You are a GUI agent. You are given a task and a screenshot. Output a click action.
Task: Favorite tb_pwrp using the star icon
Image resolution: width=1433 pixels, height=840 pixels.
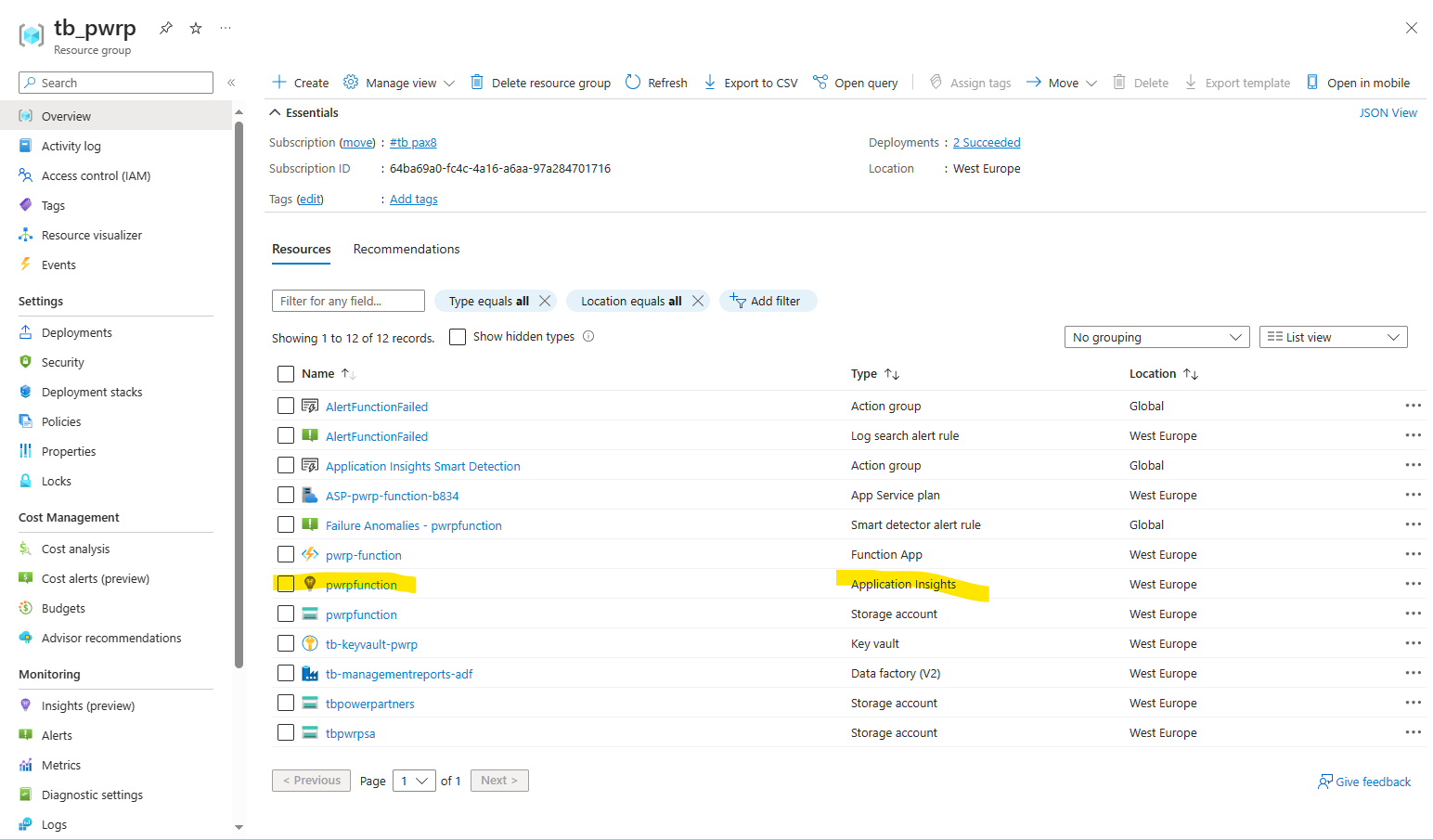[196, 28]
